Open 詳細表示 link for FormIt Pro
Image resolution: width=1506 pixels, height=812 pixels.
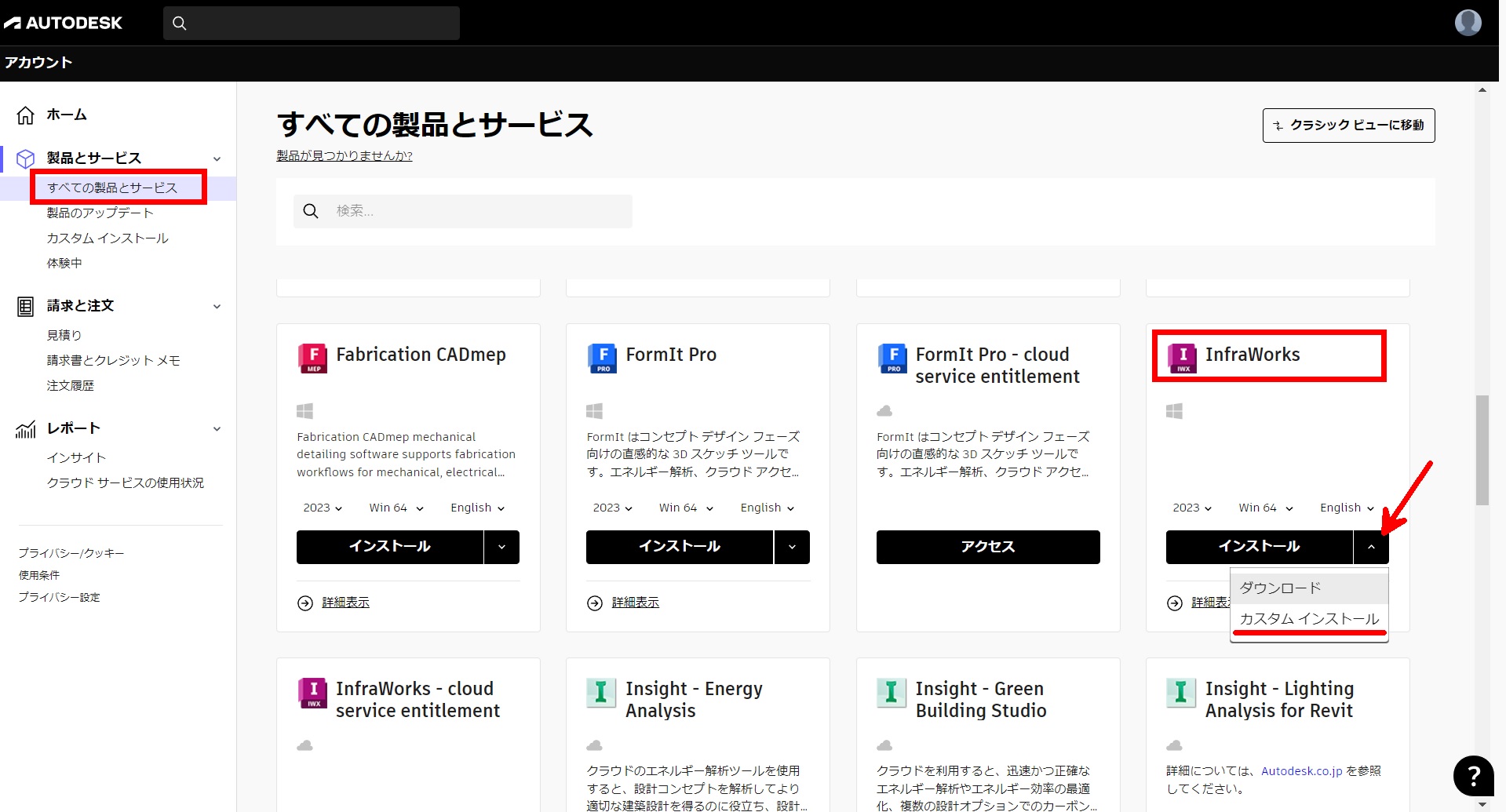pos(636,603)
